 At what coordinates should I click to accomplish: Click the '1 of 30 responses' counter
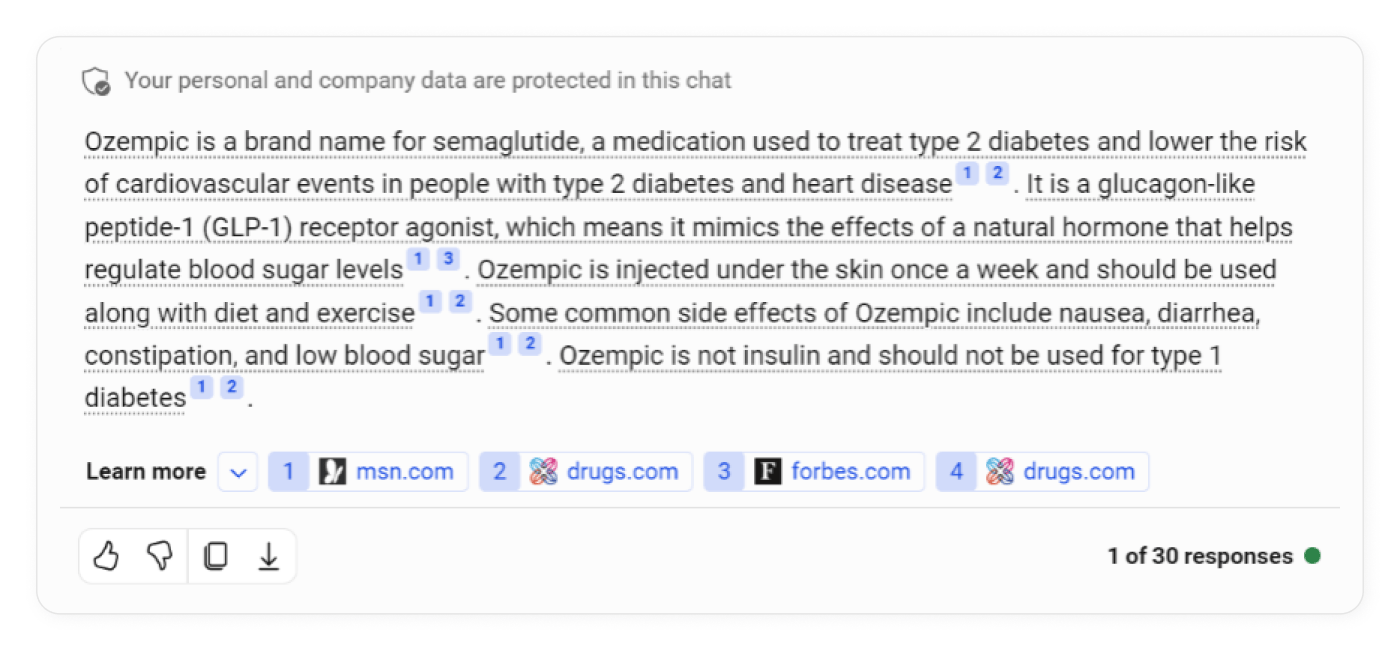pyautogui.click(x=1199, y=556)
